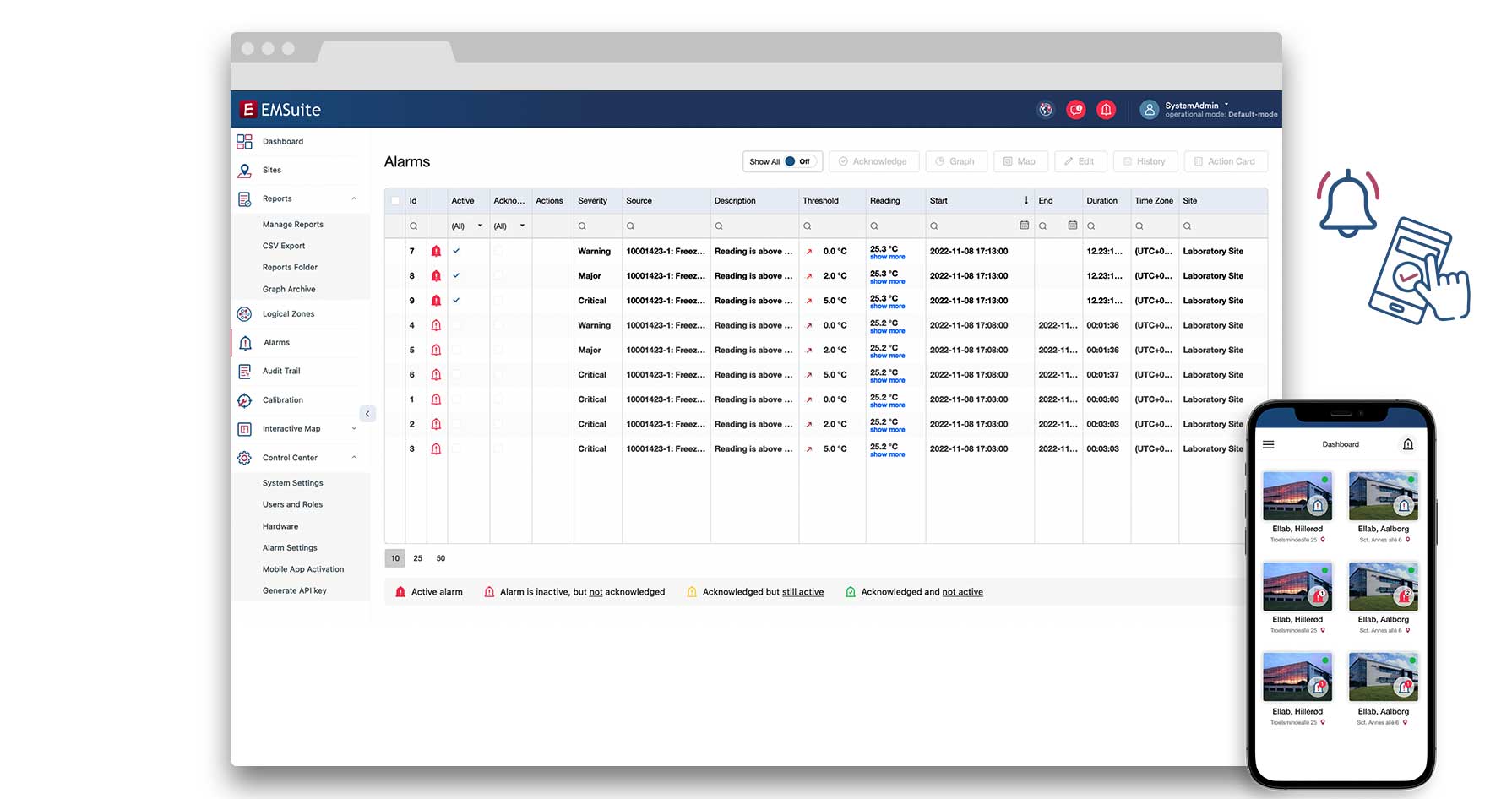
Task: Open the Logical Zones icon
Action: [244, 314]
